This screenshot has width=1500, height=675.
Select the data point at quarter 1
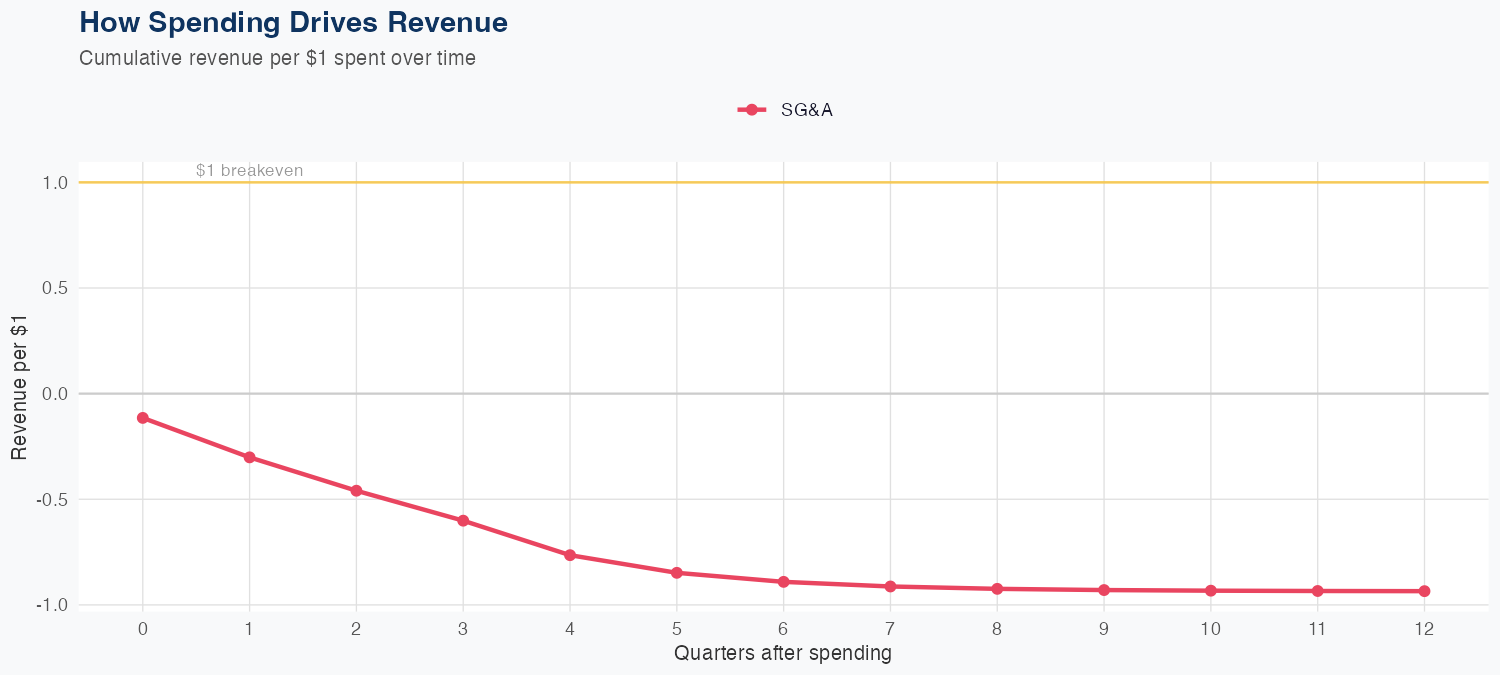click(x=249, y=457)
